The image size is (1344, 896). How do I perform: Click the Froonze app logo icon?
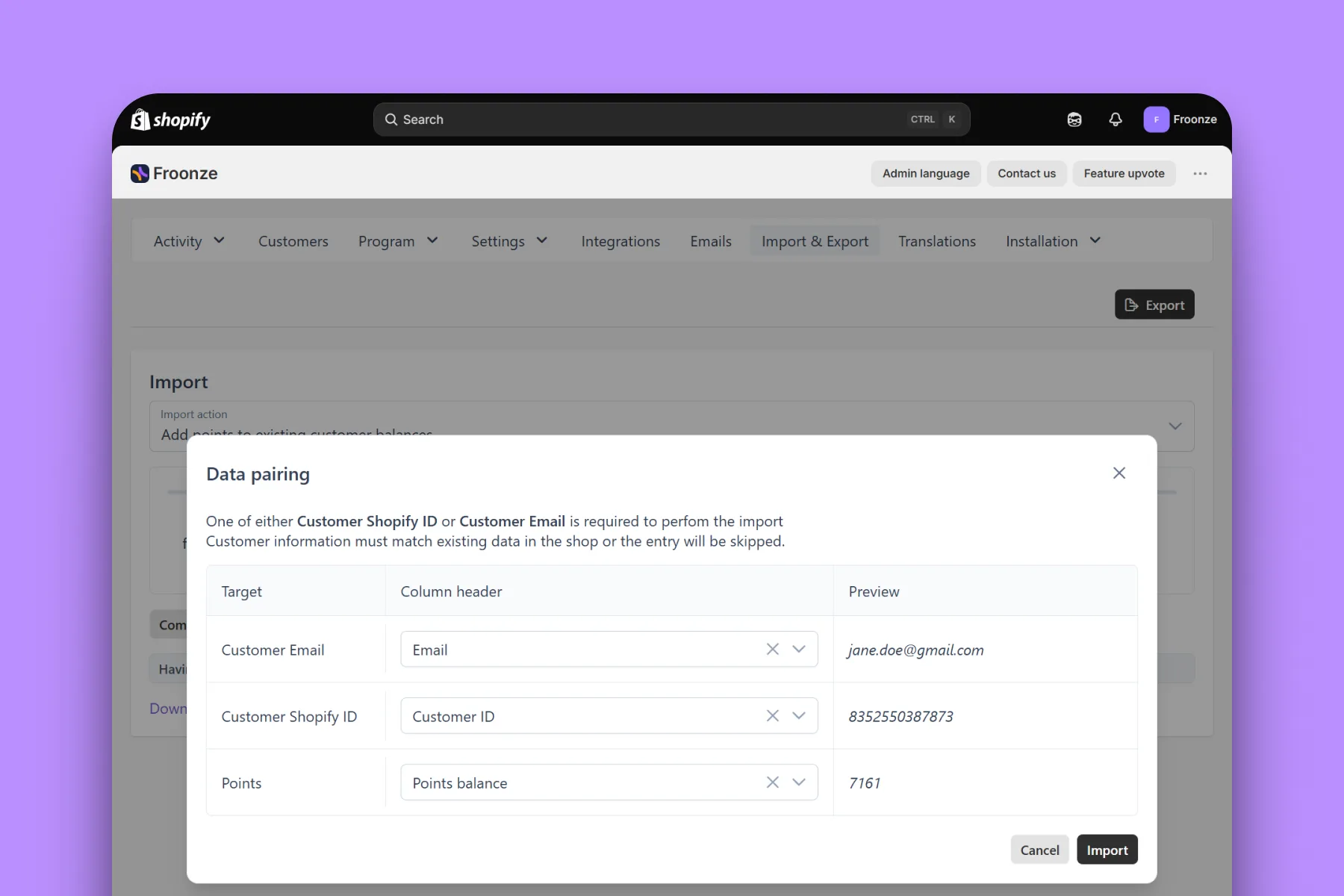140,173
